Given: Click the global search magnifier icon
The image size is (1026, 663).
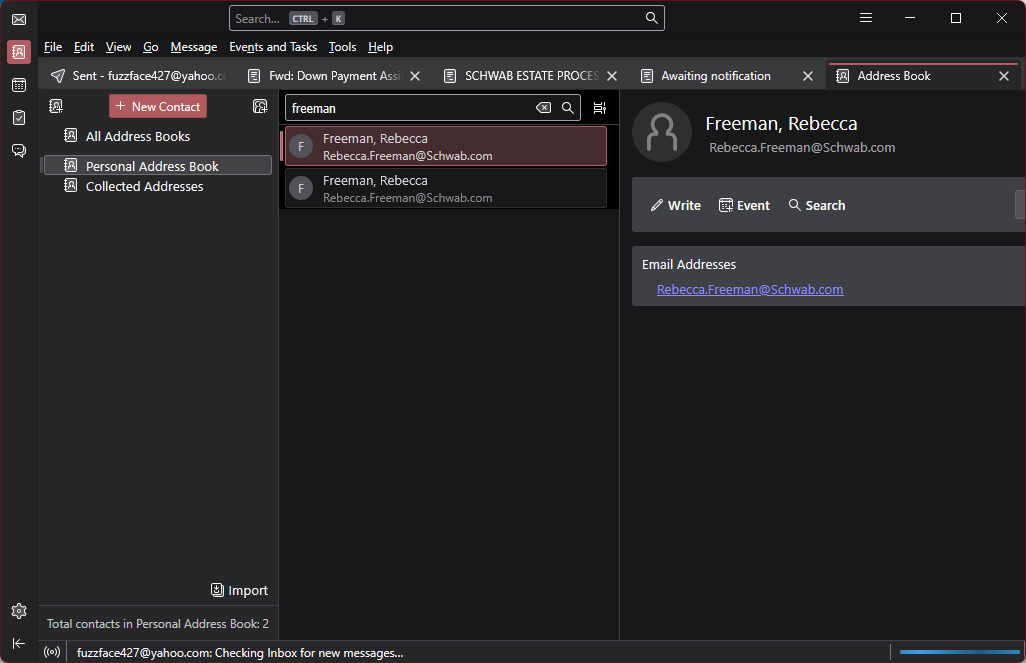Looking at the screenshot, I should 651,18.
